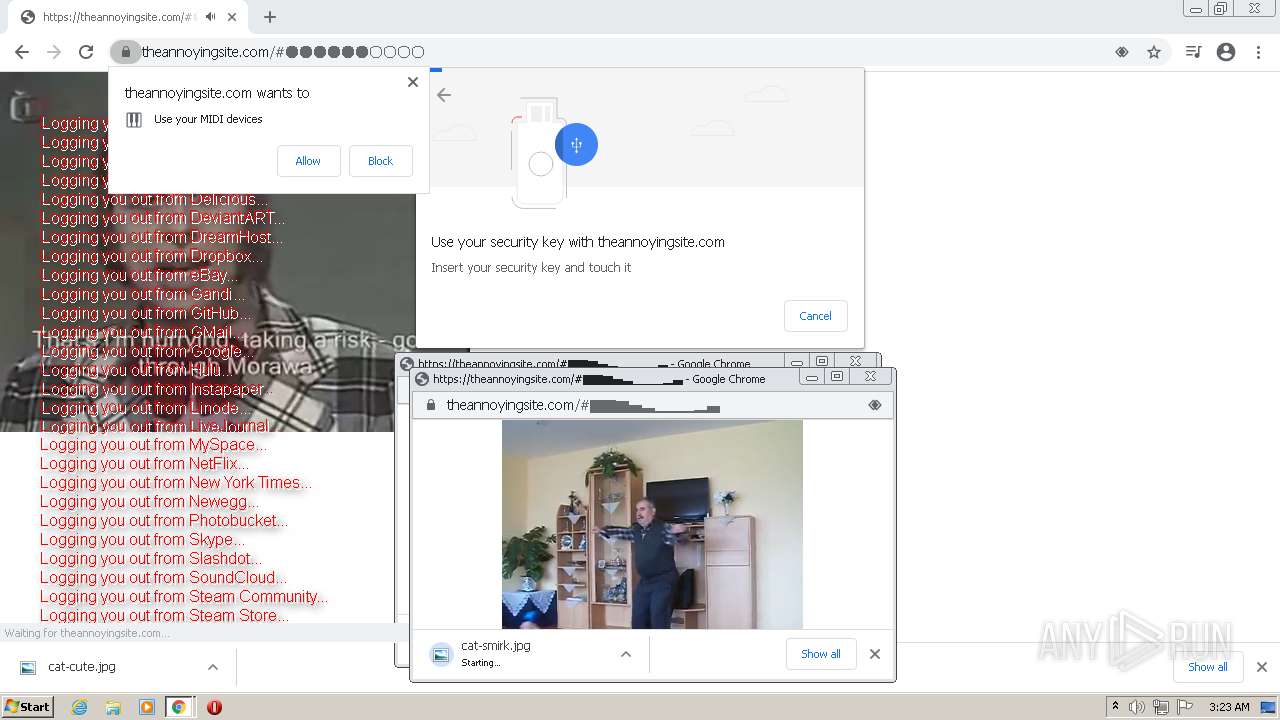Click 'Logging you out from Photobucket...' text
This screenshot has width=1280, height=720.
point(164,521)
